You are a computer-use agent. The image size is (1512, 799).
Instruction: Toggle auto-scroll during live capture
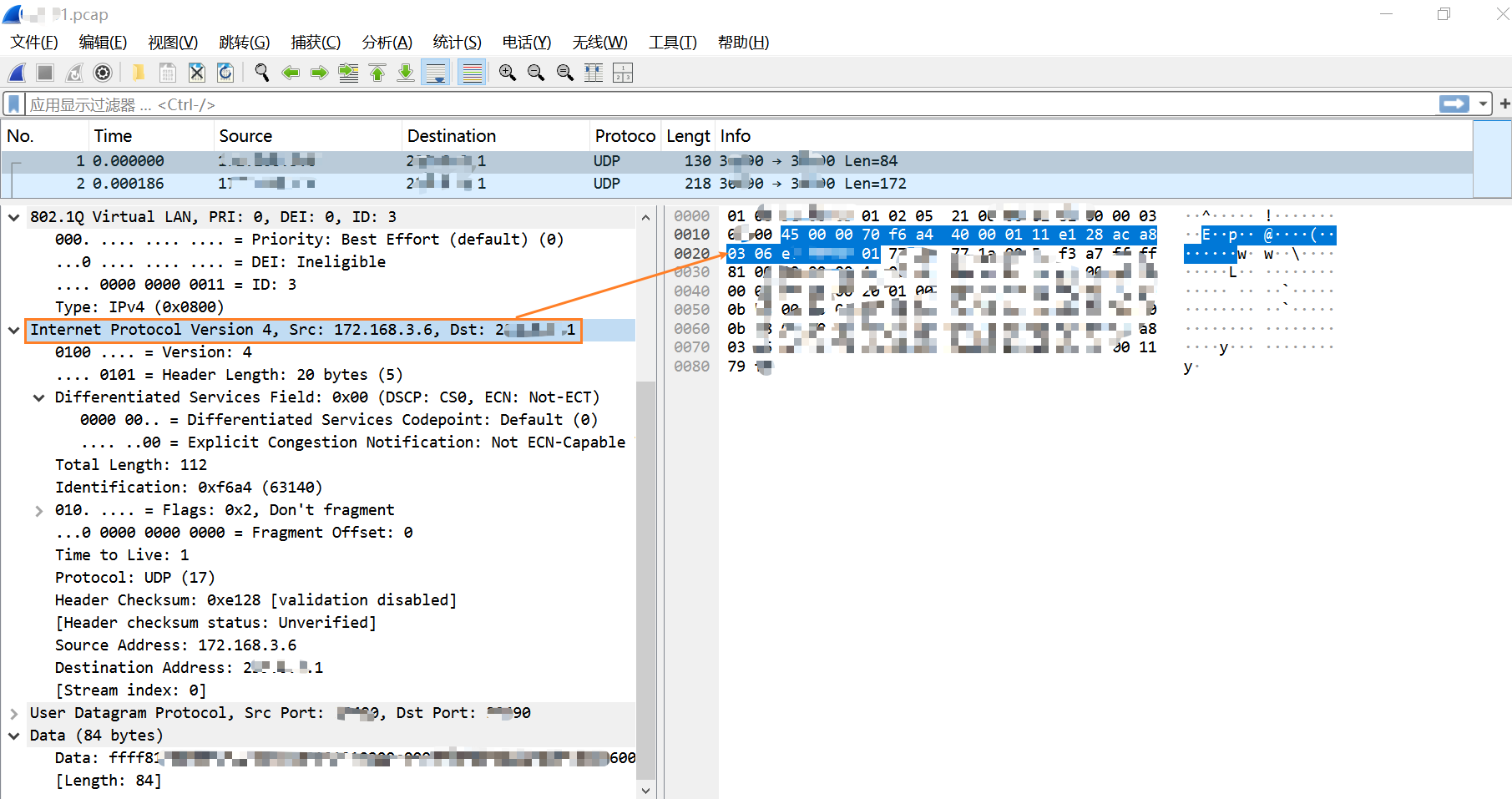click(x=436, y=73)
